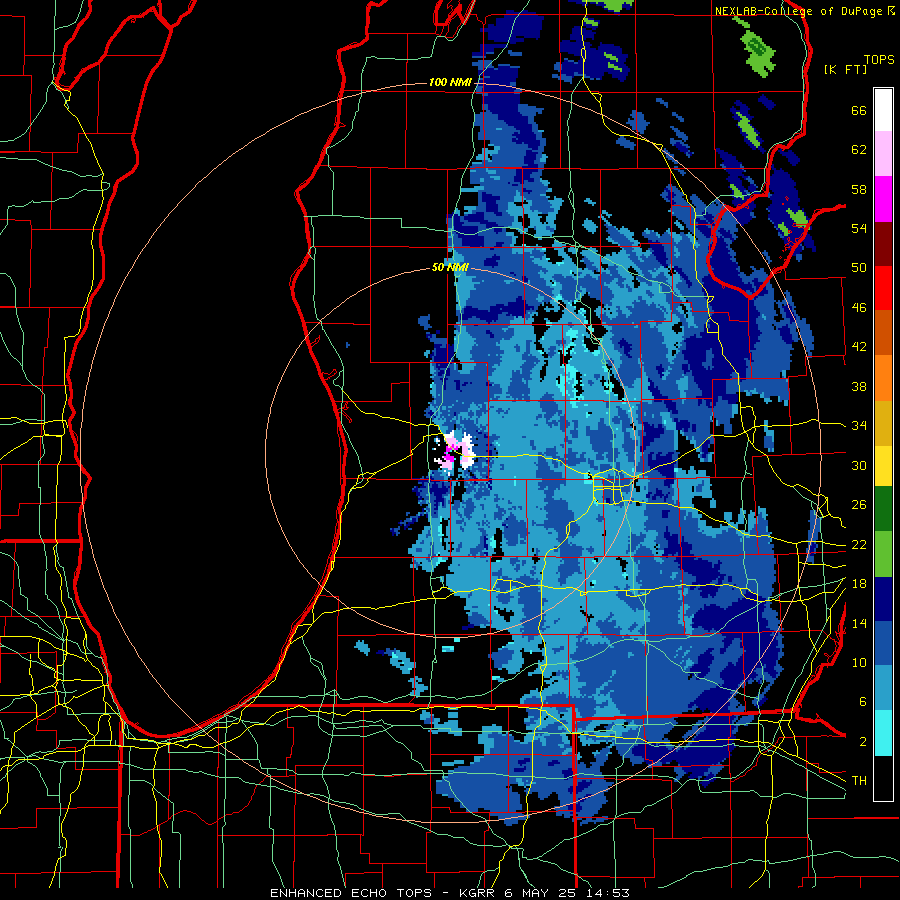Click the '58' legend value

coord(859,189)
